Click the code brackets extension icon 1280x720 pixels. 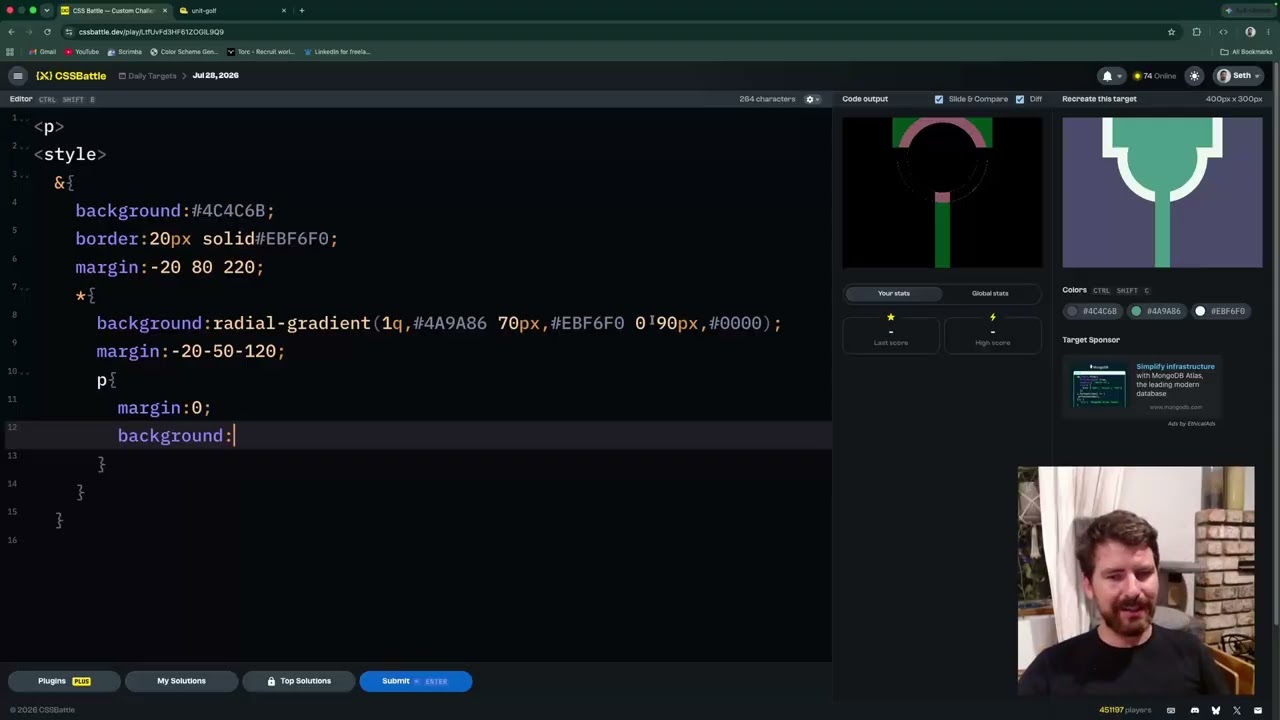click(x=1223, y=32)
